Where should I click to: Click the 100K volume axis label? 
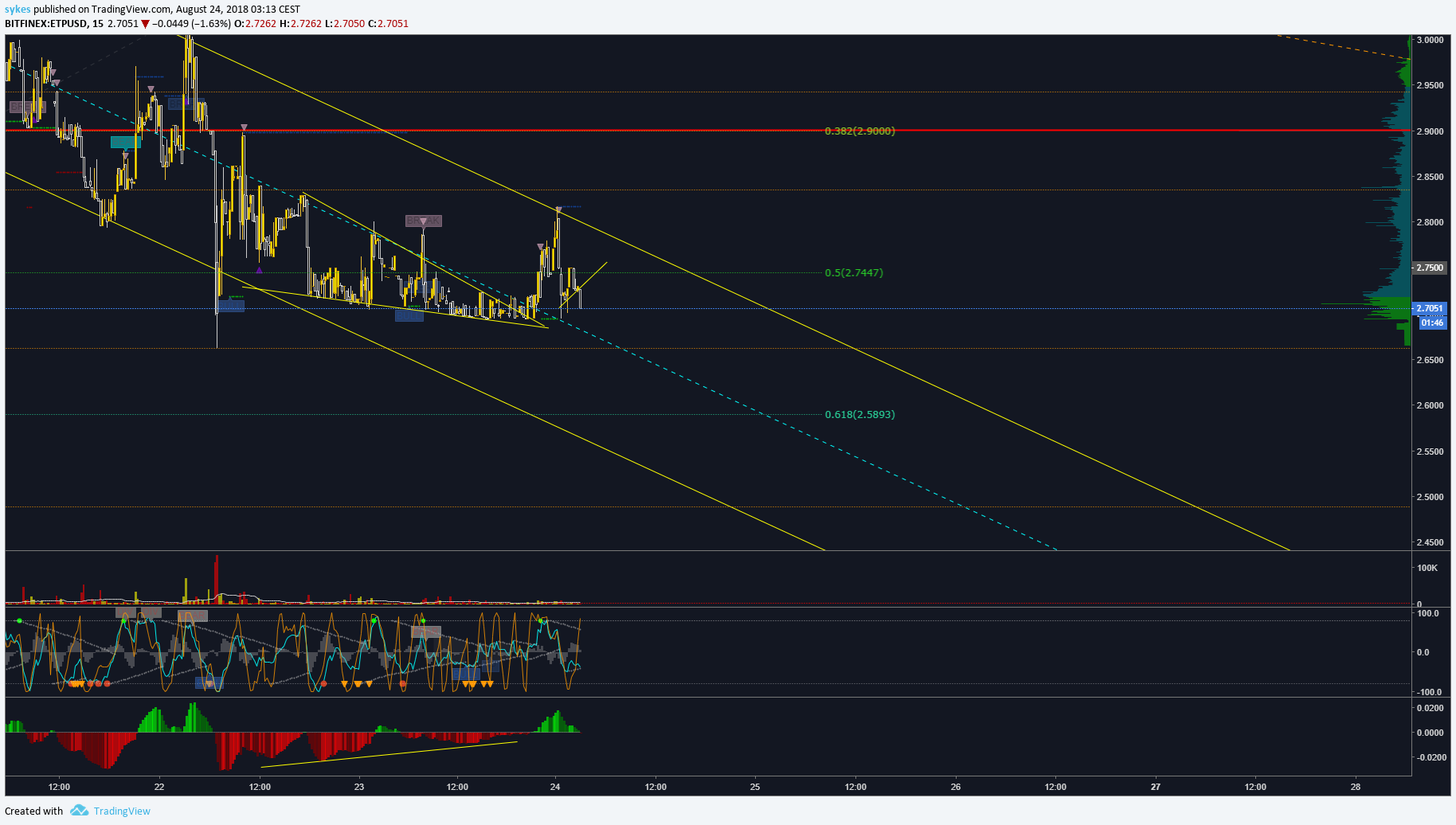[1427, 568]
